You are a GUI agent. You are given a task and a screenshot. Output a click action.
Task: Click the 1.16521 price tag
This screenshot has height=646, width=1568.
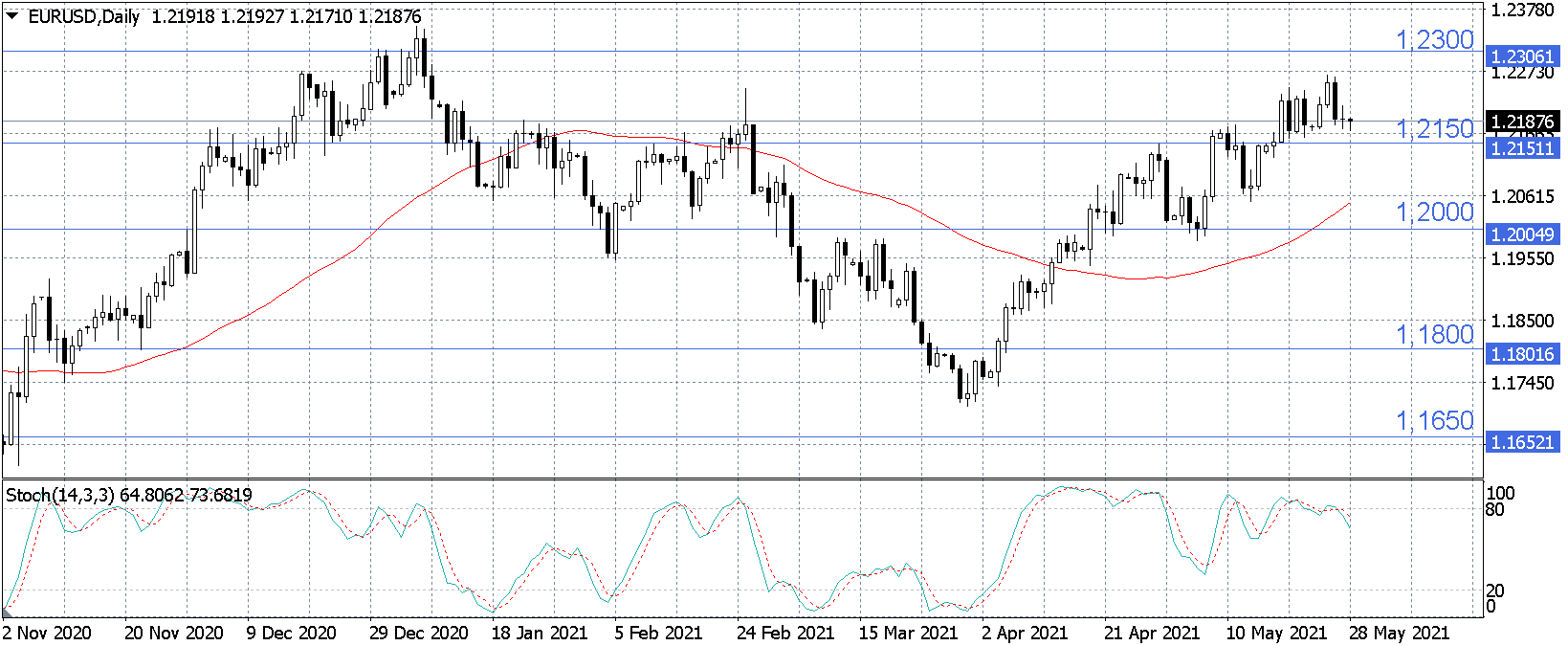pos(1523,442)
